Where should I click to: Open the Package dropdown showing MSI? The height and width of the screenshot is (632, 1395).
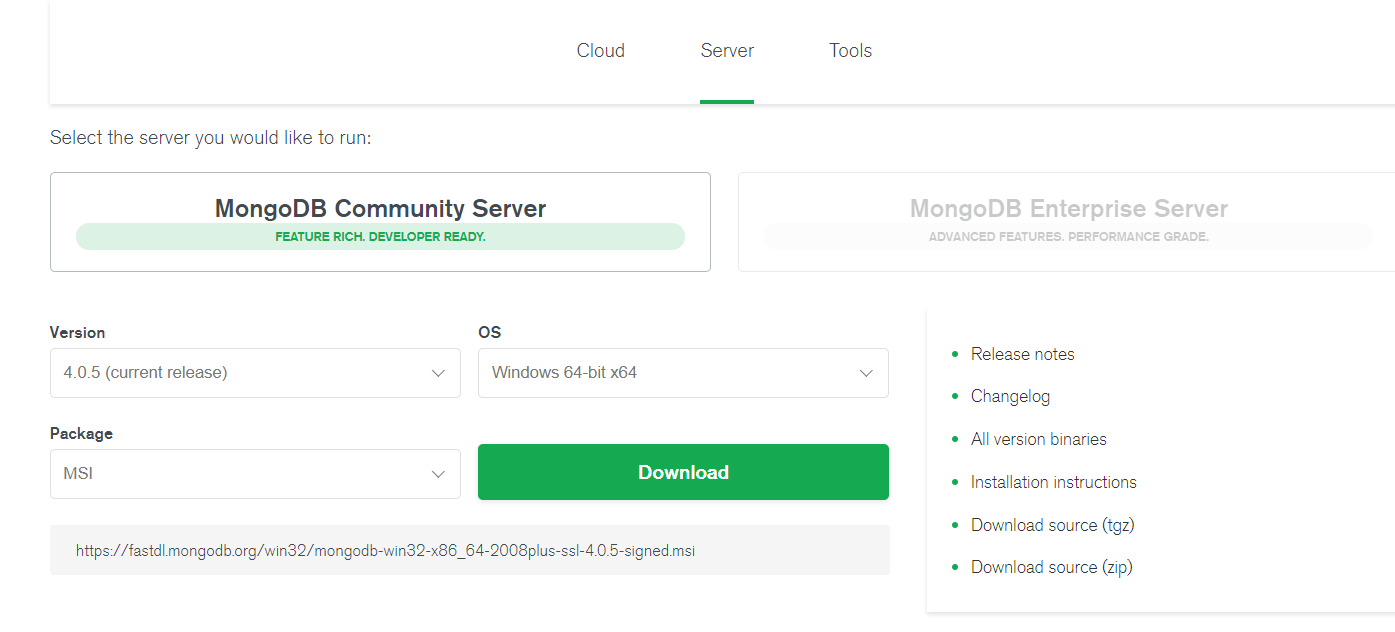[x=255, y=474]
